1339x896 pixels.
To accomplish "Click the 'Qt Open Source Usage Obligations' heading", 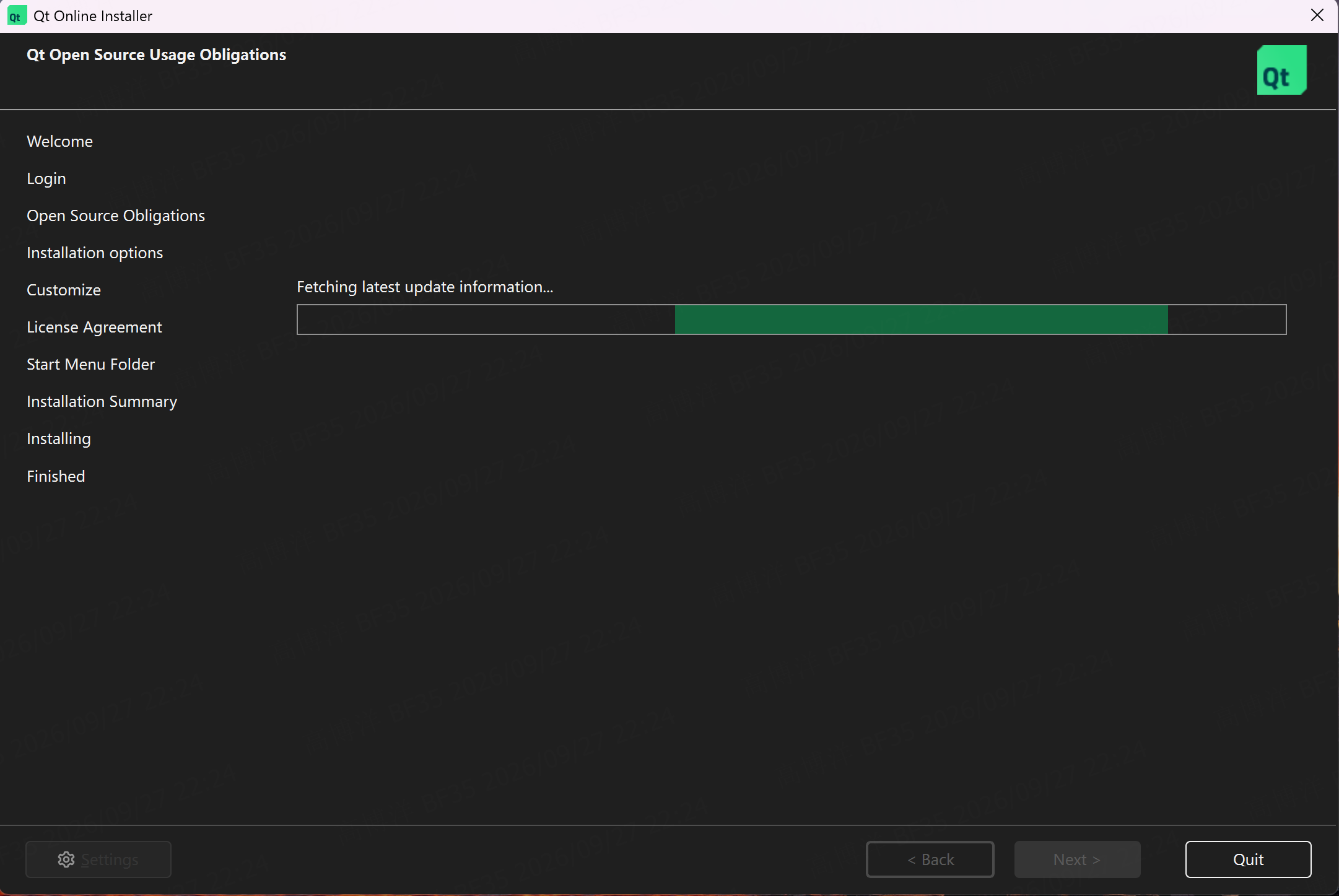I will (156, 54).
